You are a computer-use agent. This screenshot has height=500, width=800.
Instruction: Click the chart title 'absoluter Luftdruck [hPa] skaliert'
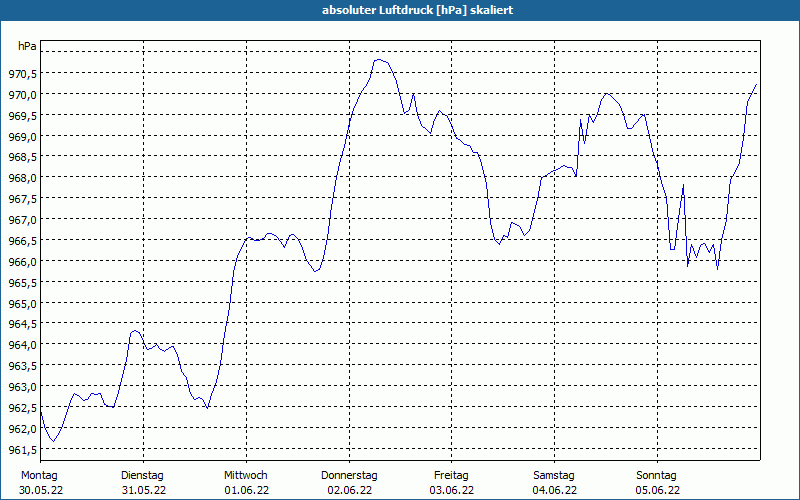(417, 10)
